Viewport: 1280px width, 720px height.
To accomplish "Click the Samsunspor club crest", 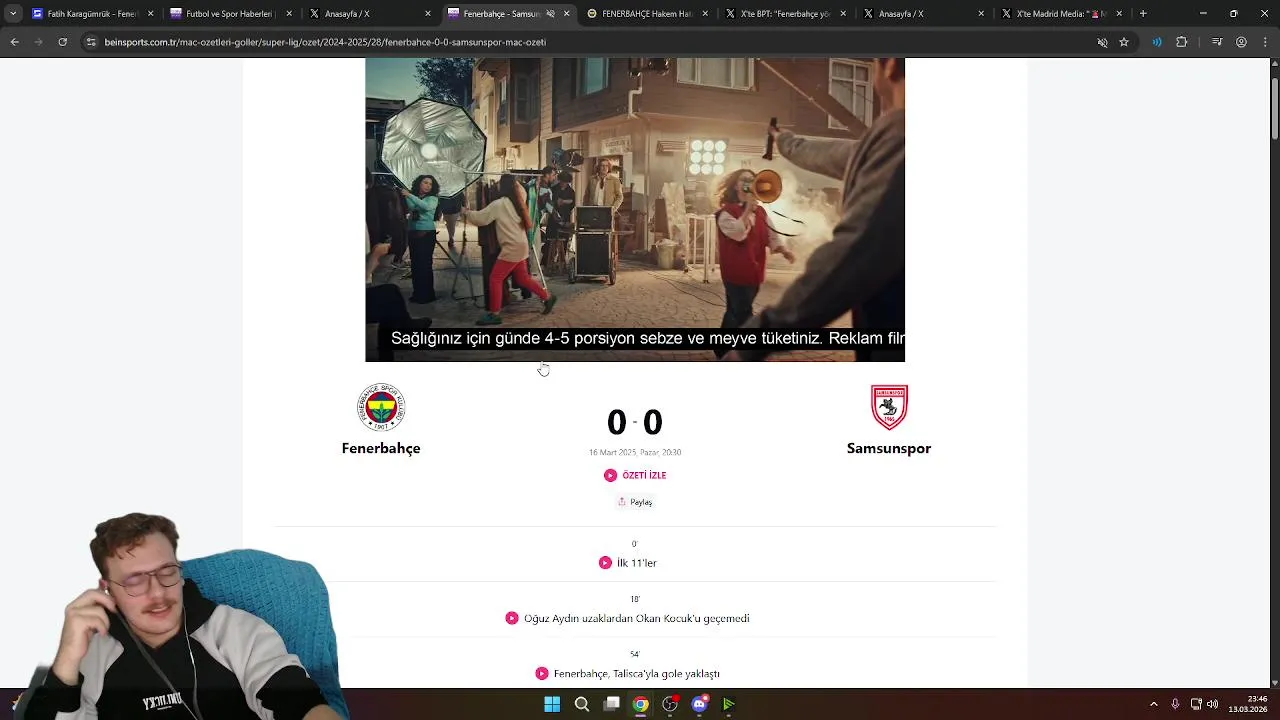I will [x=889, y=408].
